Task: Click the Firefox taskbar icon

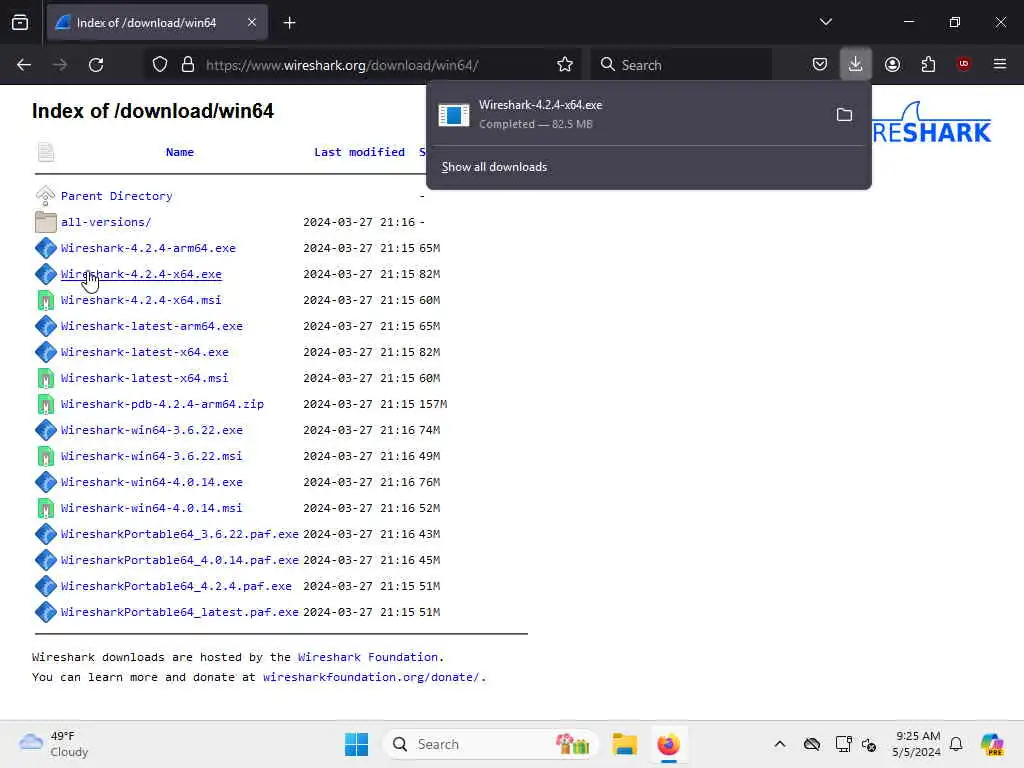Action: click(668, 744)
